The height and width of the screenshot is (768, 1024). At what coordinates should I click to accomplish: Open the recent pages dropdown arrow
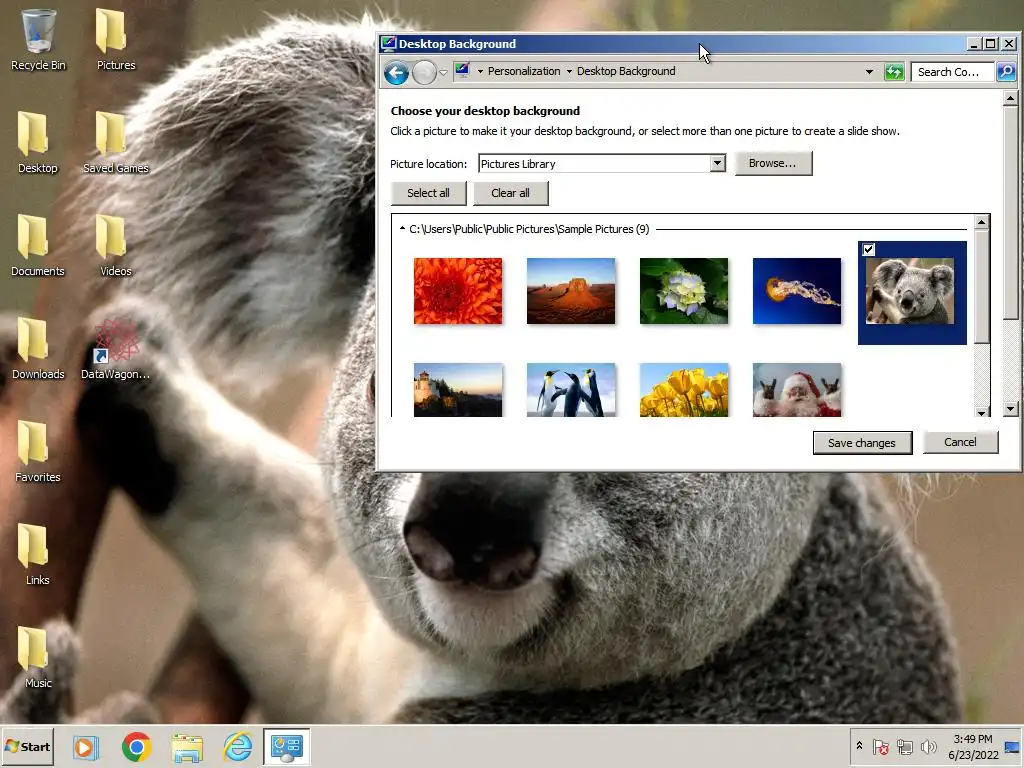tap(443, 72)
